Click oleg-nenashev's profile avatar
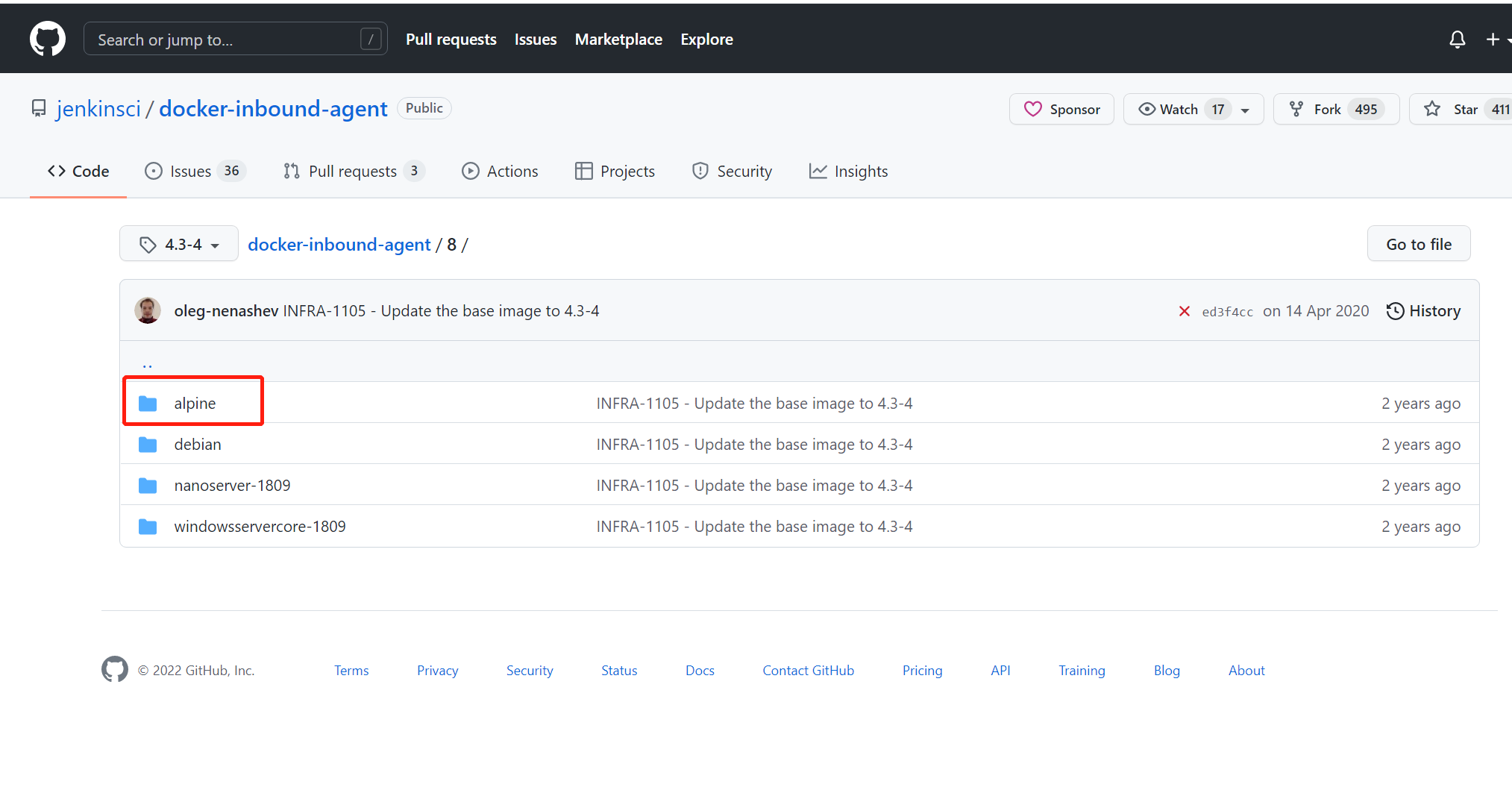The width and height of the screenshot is (1512, 796). click(x=148, y=310)
